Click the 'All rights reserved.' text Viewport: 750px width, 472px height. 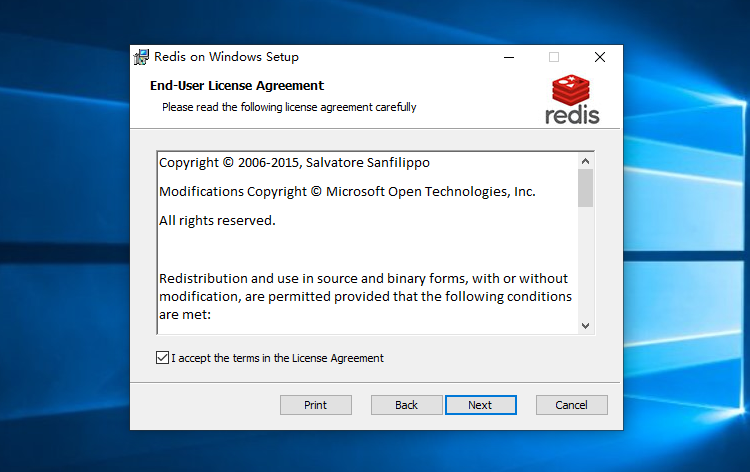(217, 220)
